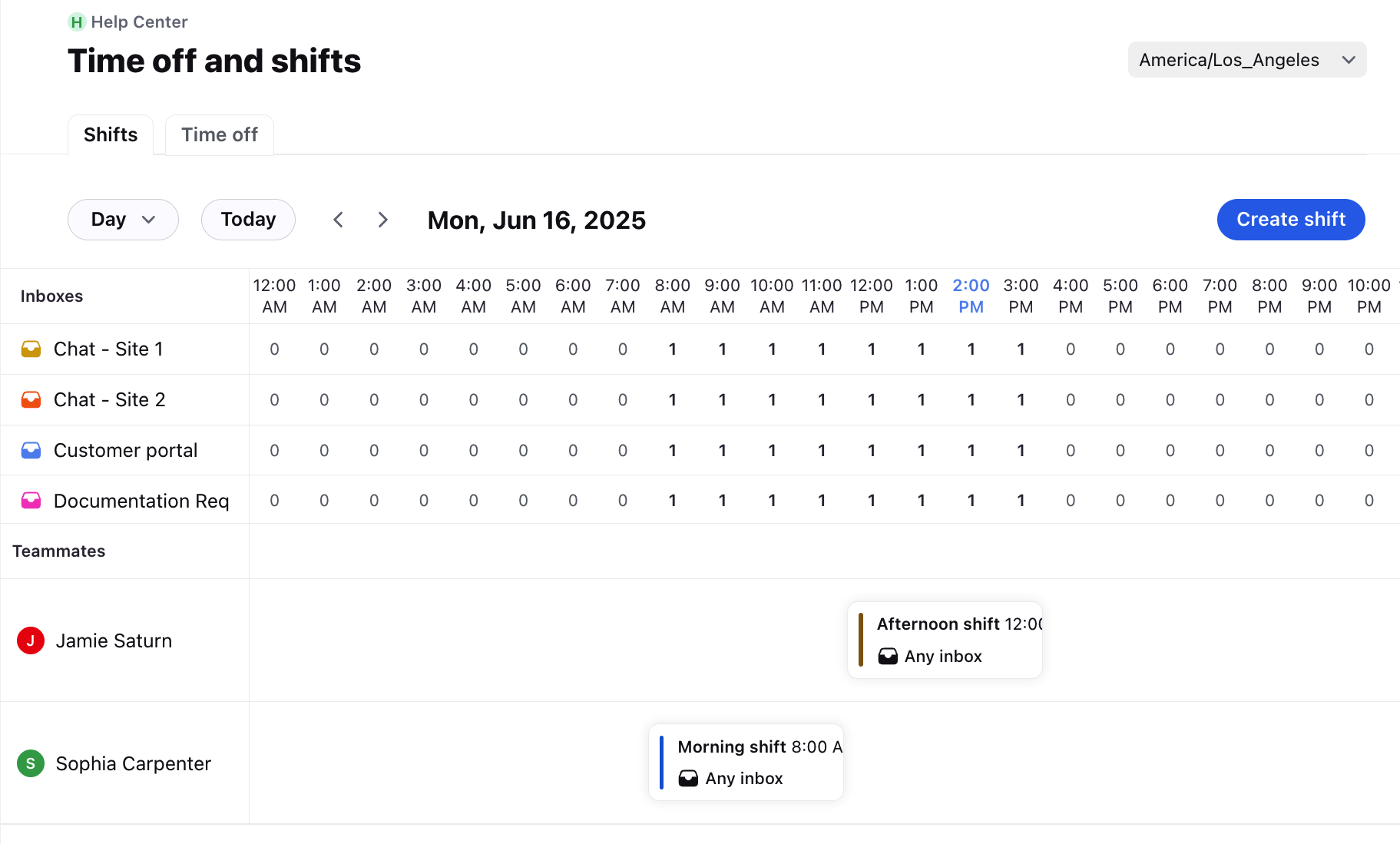Select the Shifts tab

click(x=111, y=135)
